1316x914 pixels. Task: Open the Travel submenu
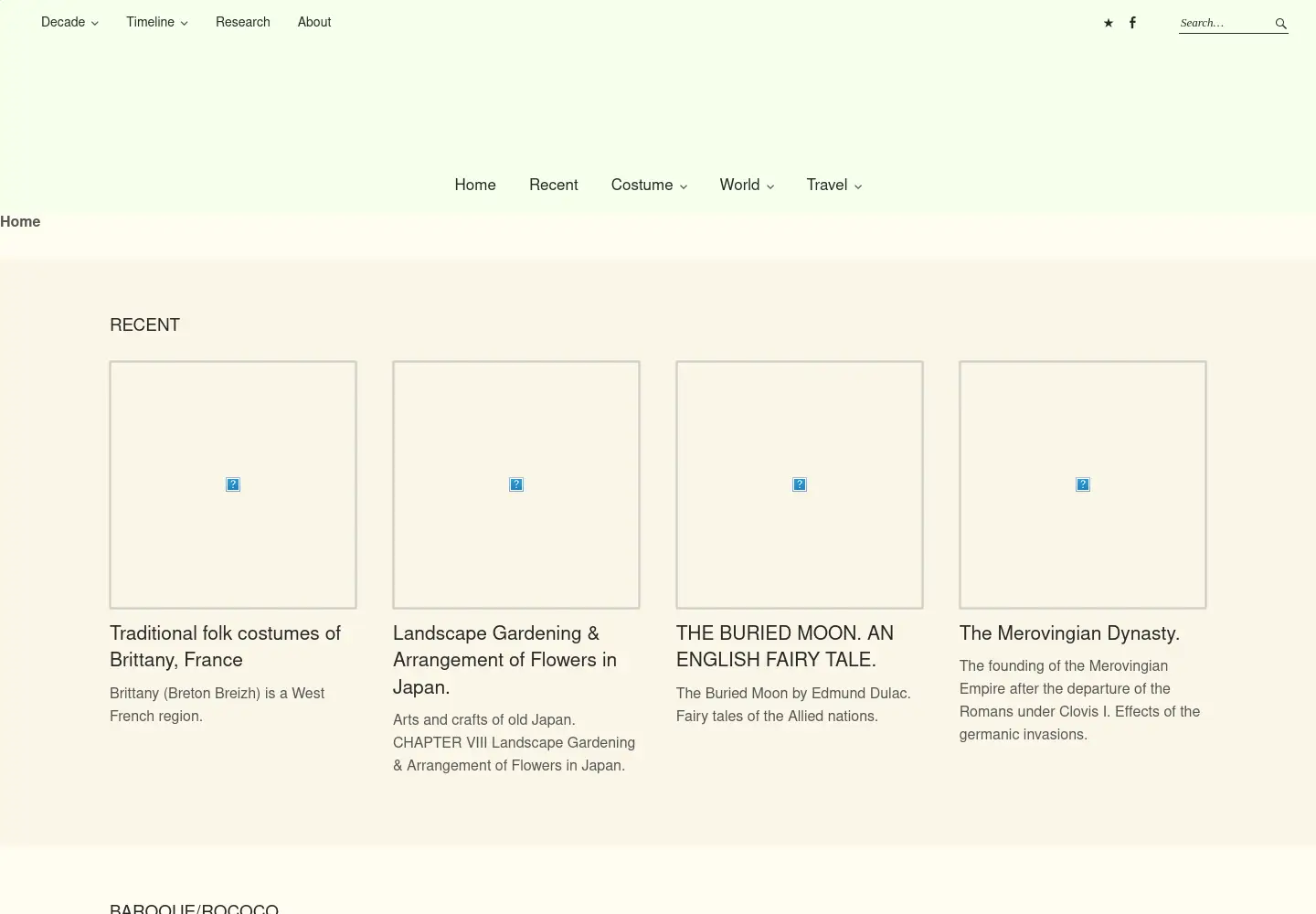click(x=834, y=185)
